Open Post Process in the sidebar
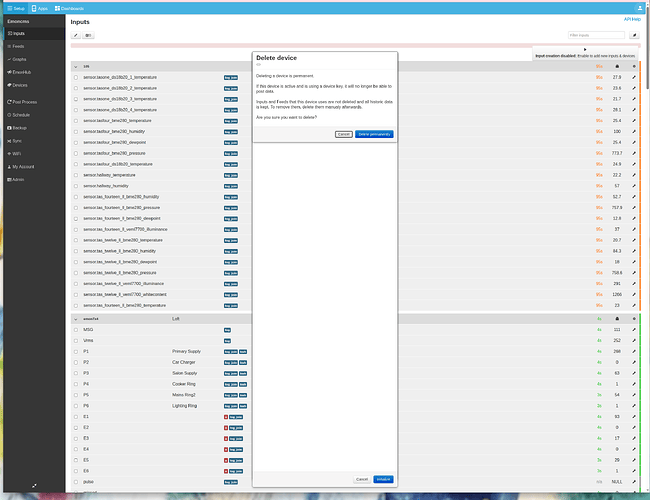This screenshot has height=500, width=650. point(34,102)
